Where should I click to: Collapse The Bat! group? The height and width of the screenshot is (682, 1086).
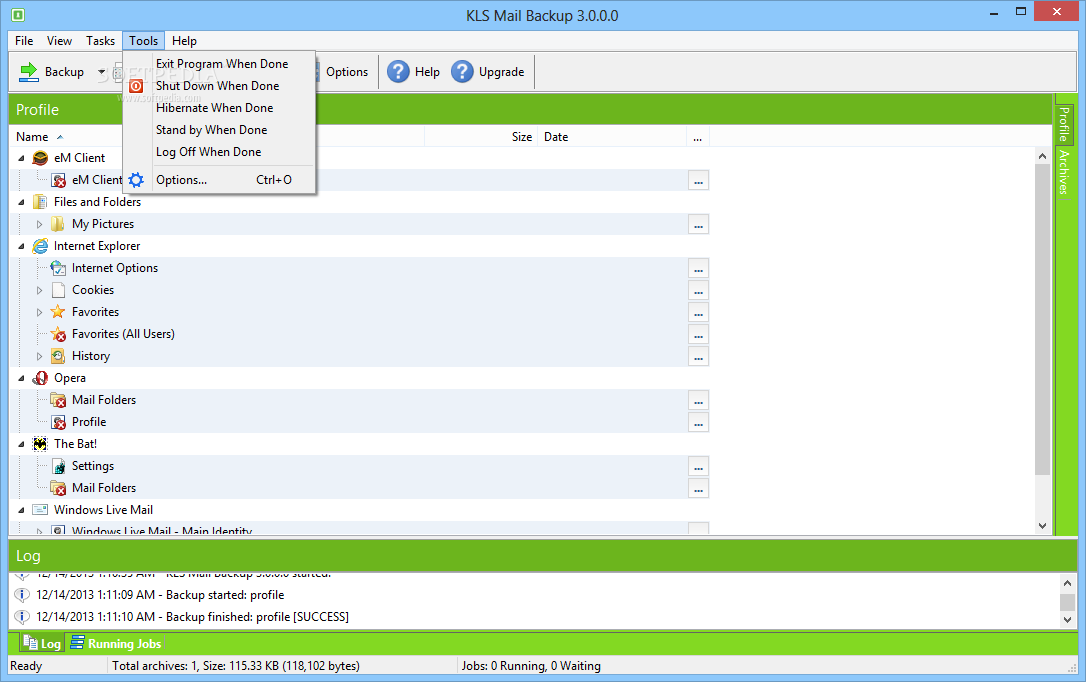(21, 445)
